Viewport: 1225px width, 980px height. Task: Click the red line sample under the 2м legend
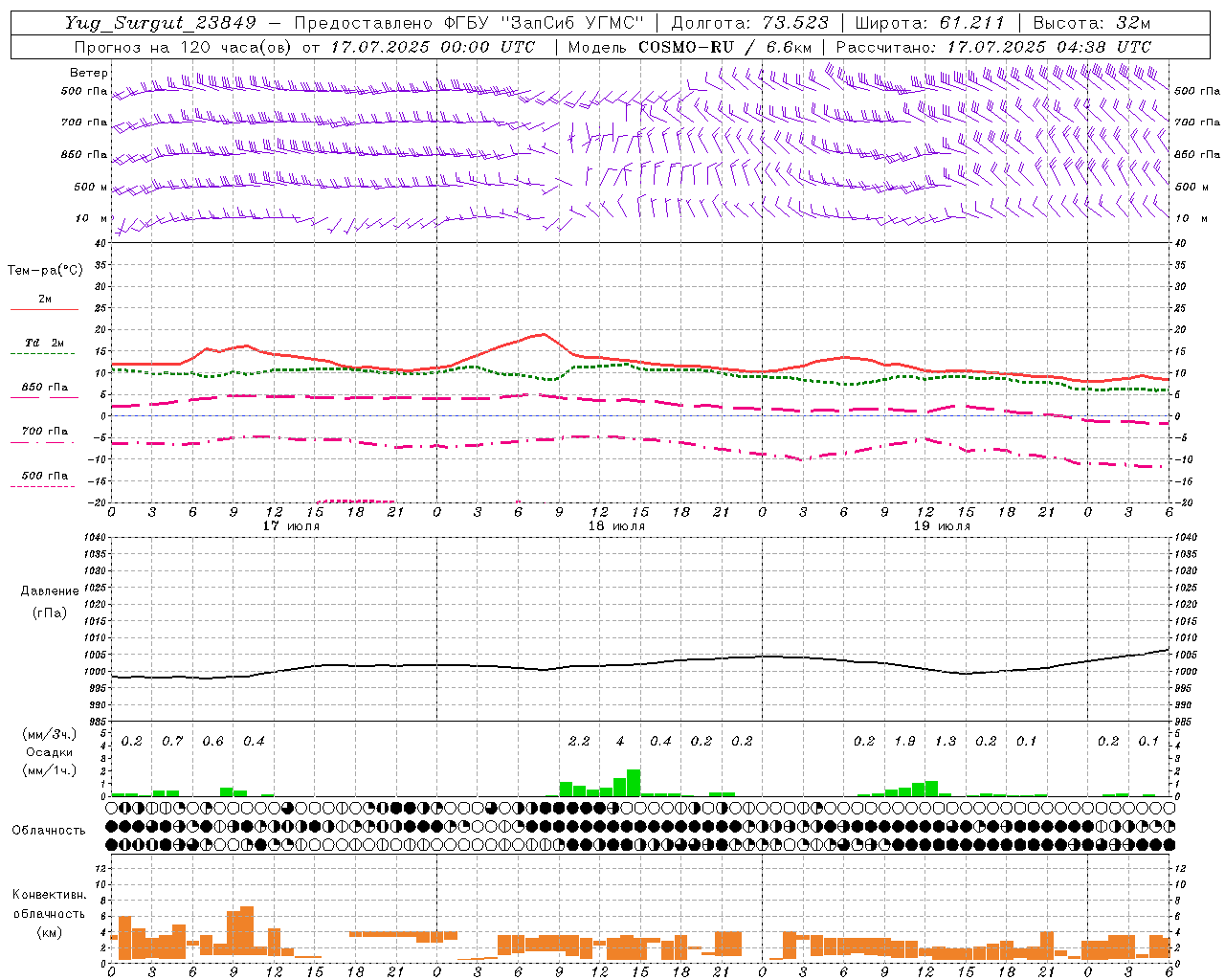point(44,309)
